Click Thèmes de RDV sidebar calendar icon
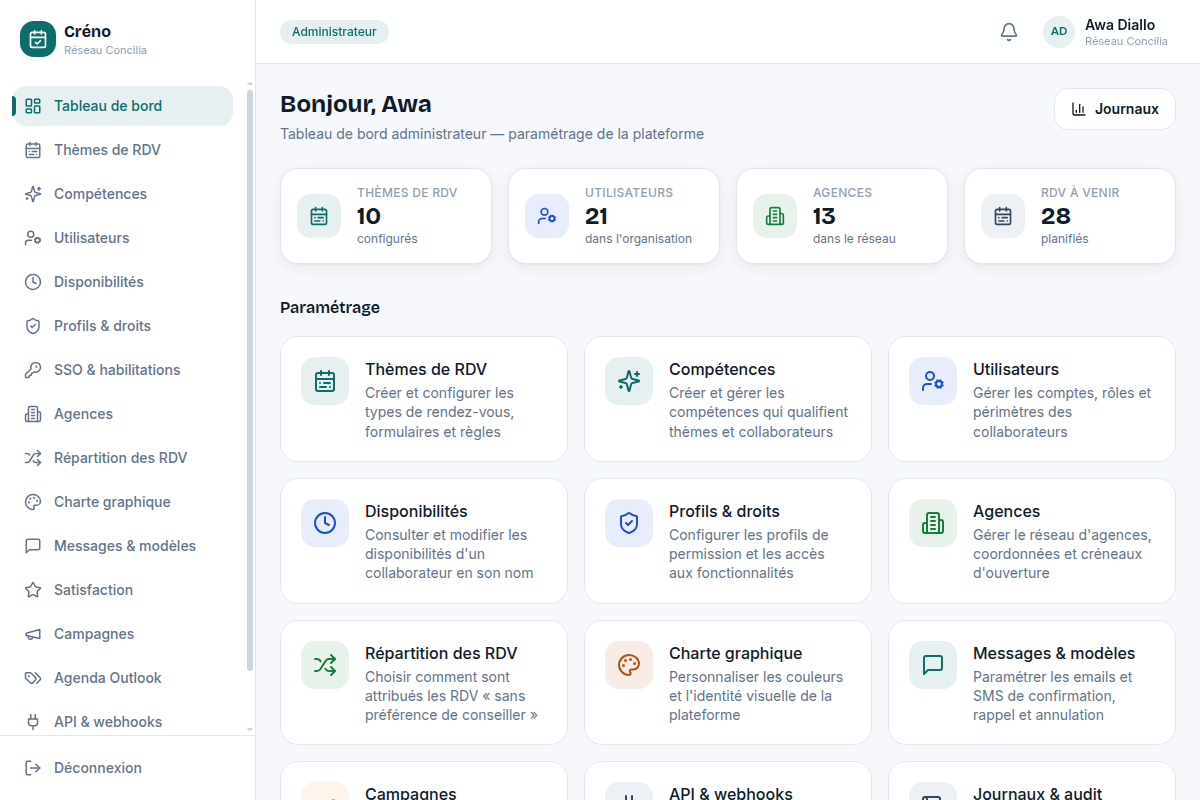Screen dimensions: 1200x800 pyautogui.click(x=33, y=150)
